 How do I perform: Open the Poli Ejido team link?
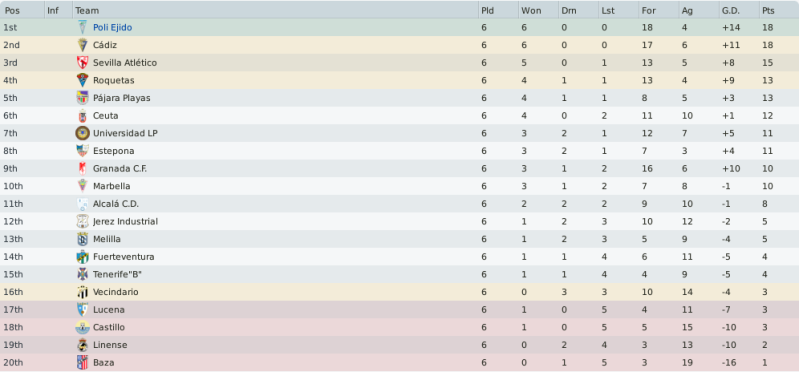(112, 28)
